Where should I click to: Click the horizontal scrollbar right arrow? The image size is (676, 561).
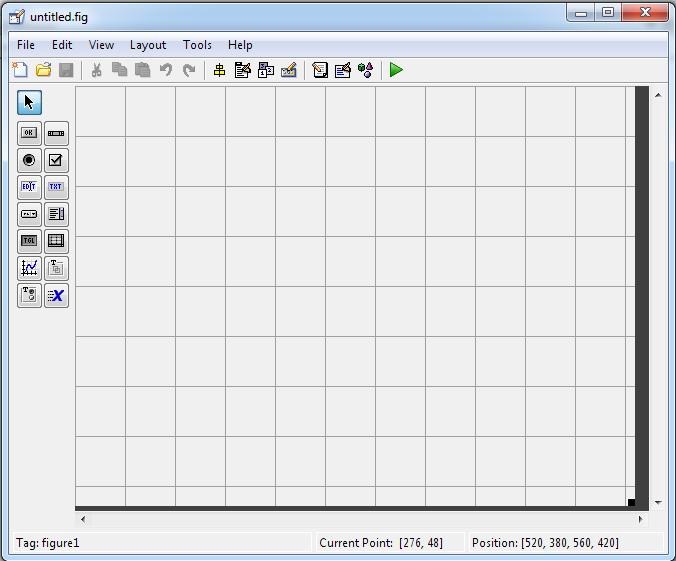(641, 519)
